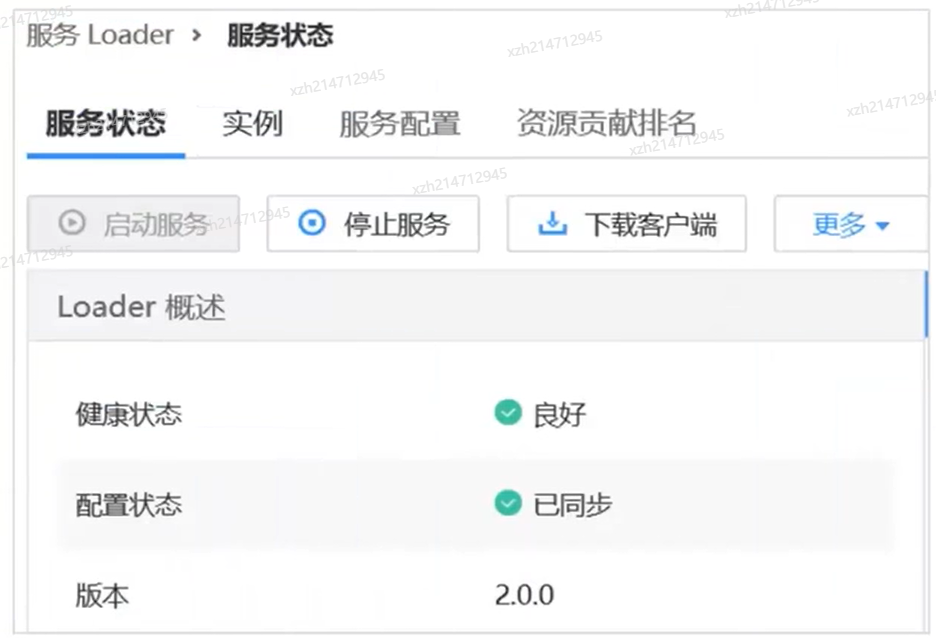
Task: Expand the 更多 dropdown caret
Action: pyautogui.click(x=882, y=225)
